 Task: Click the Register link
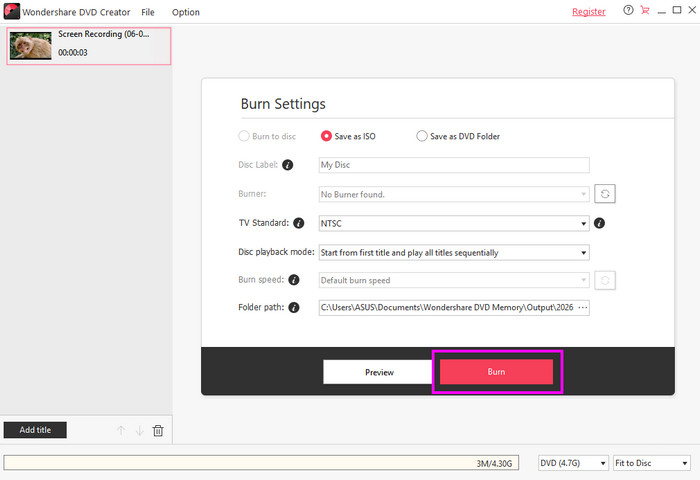click(589, 12)
